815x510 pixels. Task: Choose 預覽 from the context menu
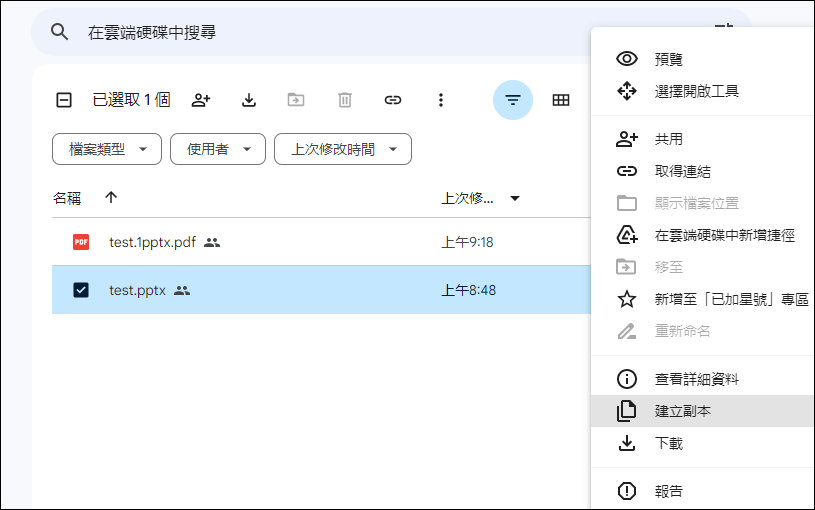pyautogui.click(x=703, y=59)
